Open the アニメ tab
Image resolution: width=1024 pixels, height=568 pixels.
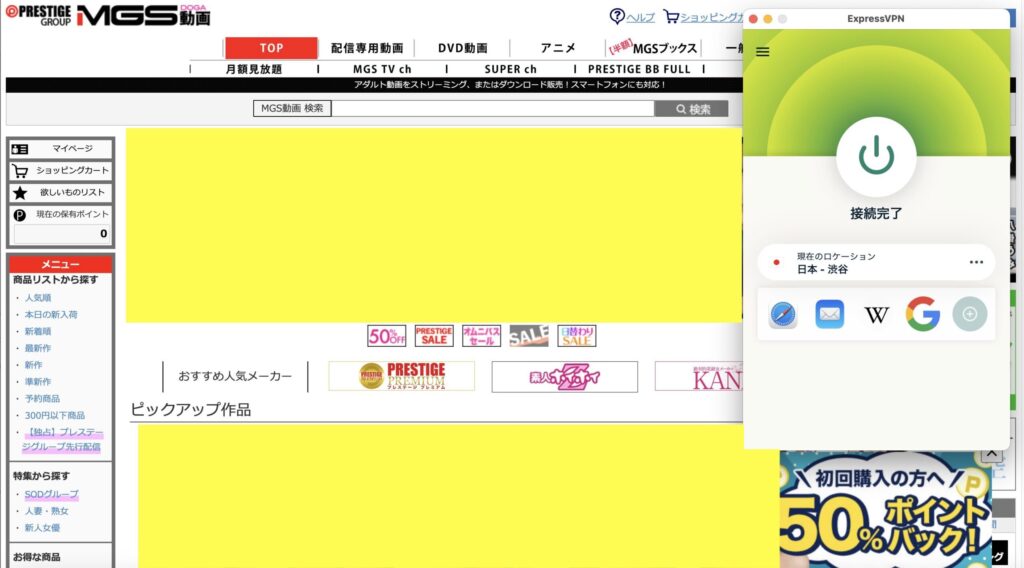click(x=558, y=48)
